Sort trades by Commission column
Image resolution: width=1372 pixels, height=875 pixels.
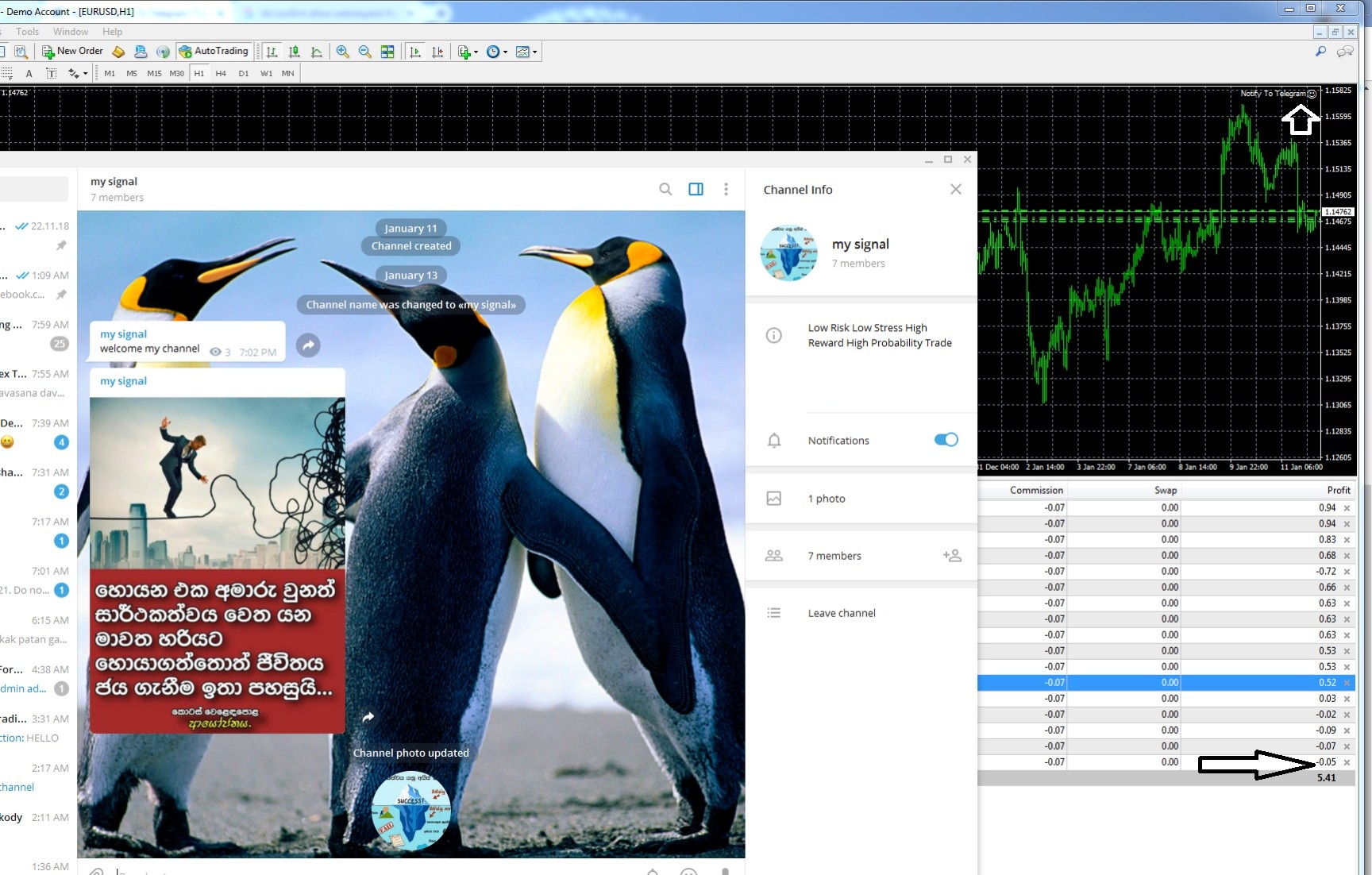1036,490
